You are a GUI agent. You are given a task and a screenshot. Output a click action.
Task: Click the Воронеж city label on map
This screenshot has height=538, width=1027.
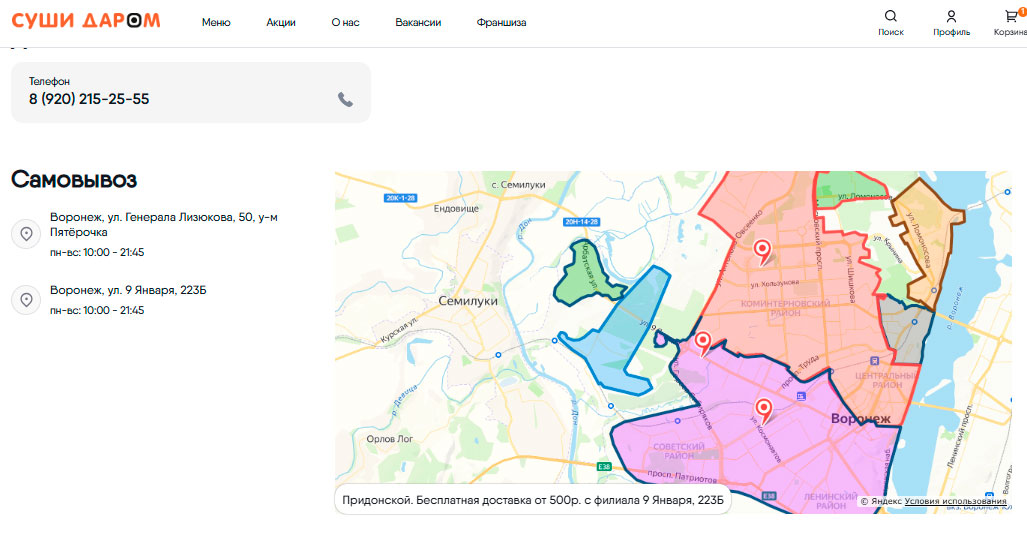click(860, 419)
